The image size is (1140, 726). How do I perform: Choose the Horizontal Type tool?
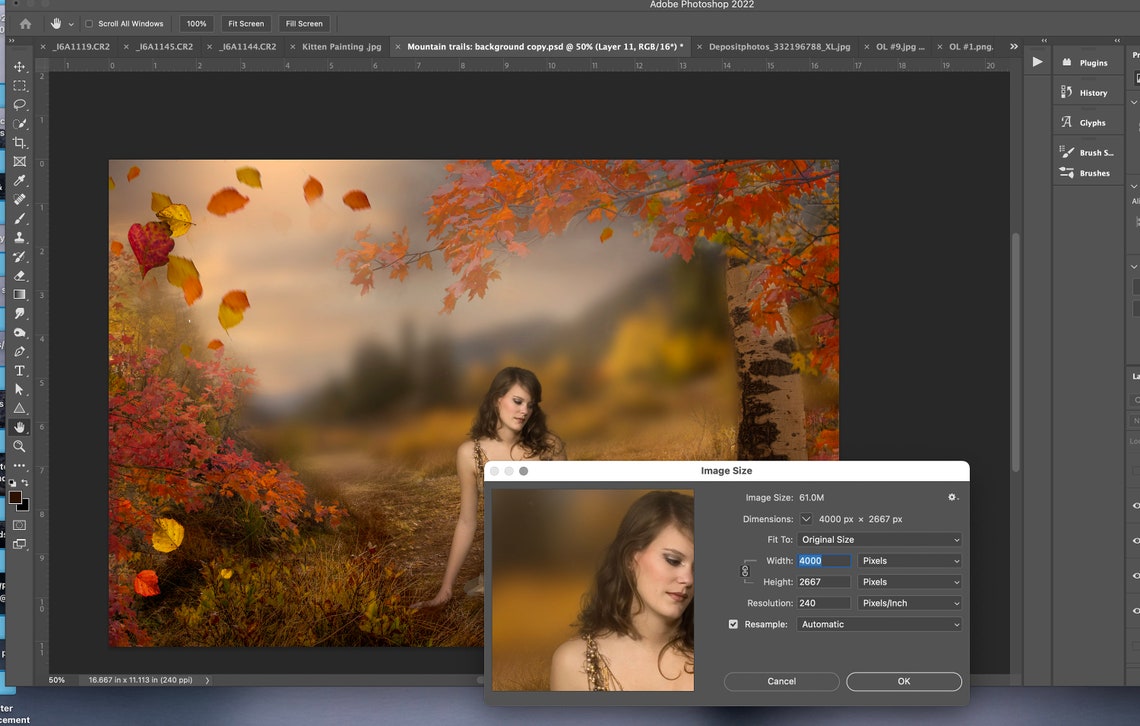click(19, 370)
